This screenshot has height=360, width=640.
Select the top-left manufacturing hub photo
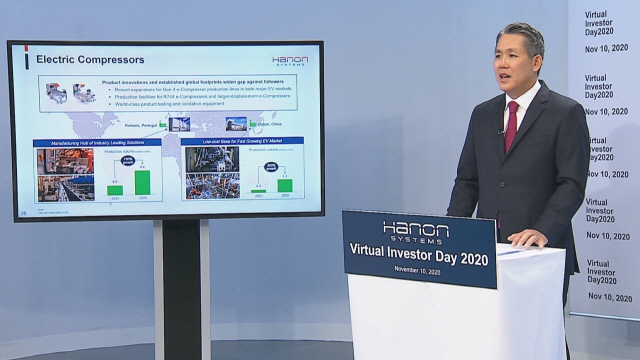[66, 161]
